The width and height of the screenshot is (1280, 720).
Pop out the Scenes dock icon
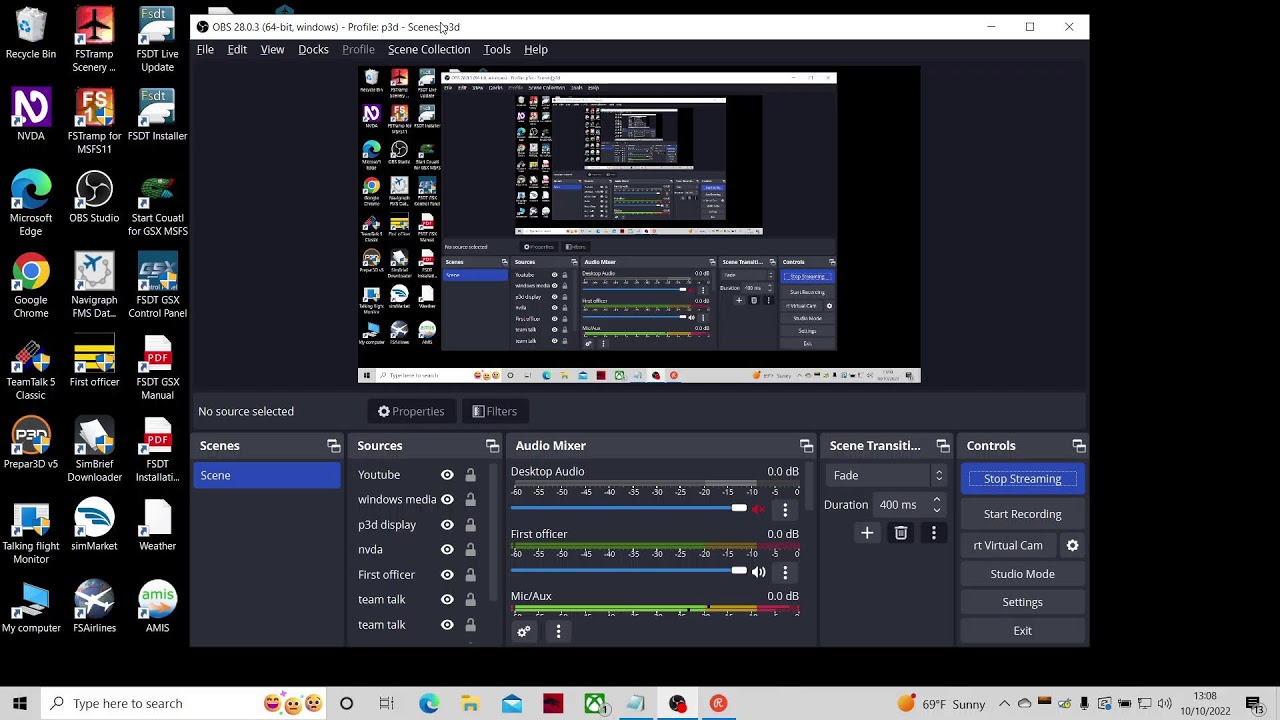pos(334,446)
